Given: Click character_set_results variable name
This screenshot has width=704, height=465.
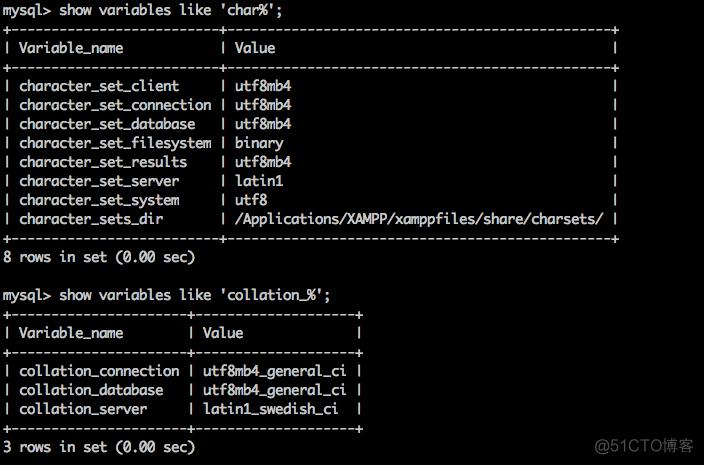Looking at the screenshot, I should 103,162.
